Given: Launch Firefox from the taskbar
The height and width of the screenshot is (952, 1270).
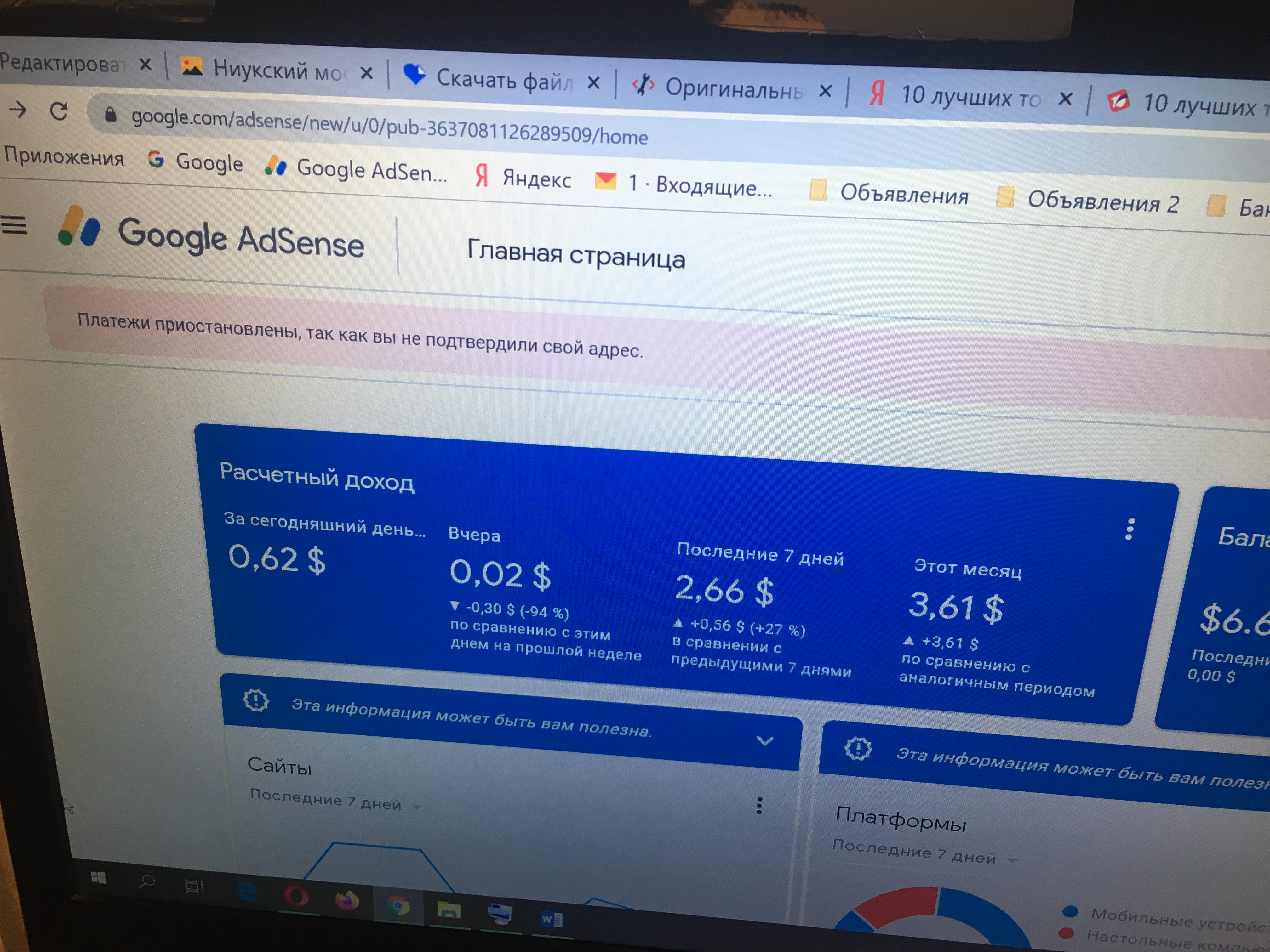Looking at the screenshot, I should coord(347,901).
